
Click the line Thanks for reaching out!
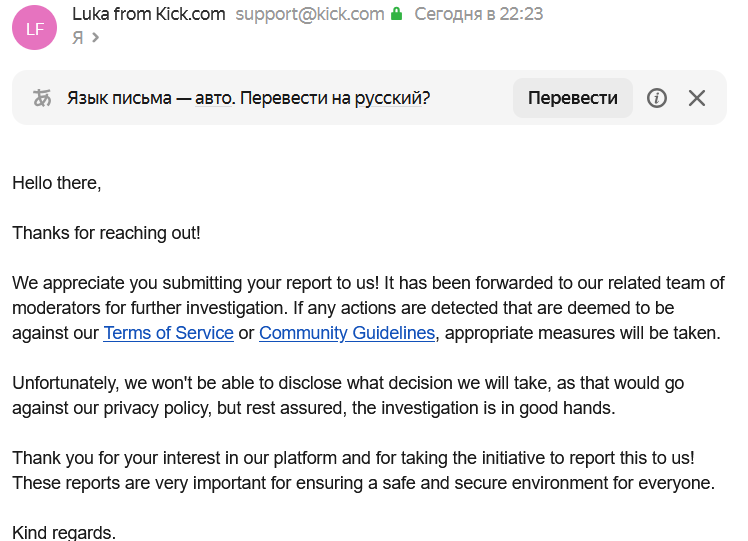[106, 233]
